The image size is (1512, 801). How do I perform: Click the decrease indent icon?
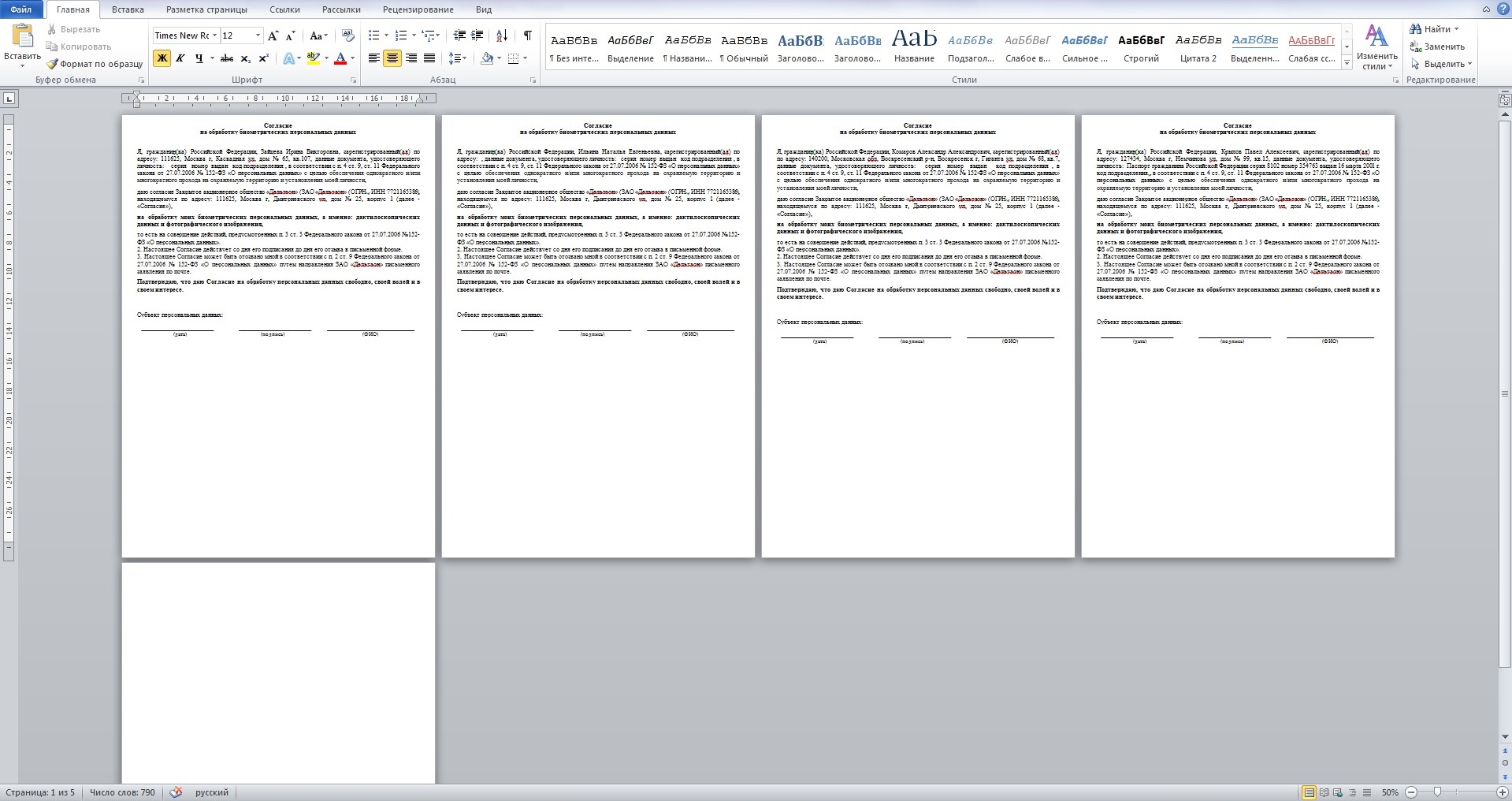(x=459, y=35)
